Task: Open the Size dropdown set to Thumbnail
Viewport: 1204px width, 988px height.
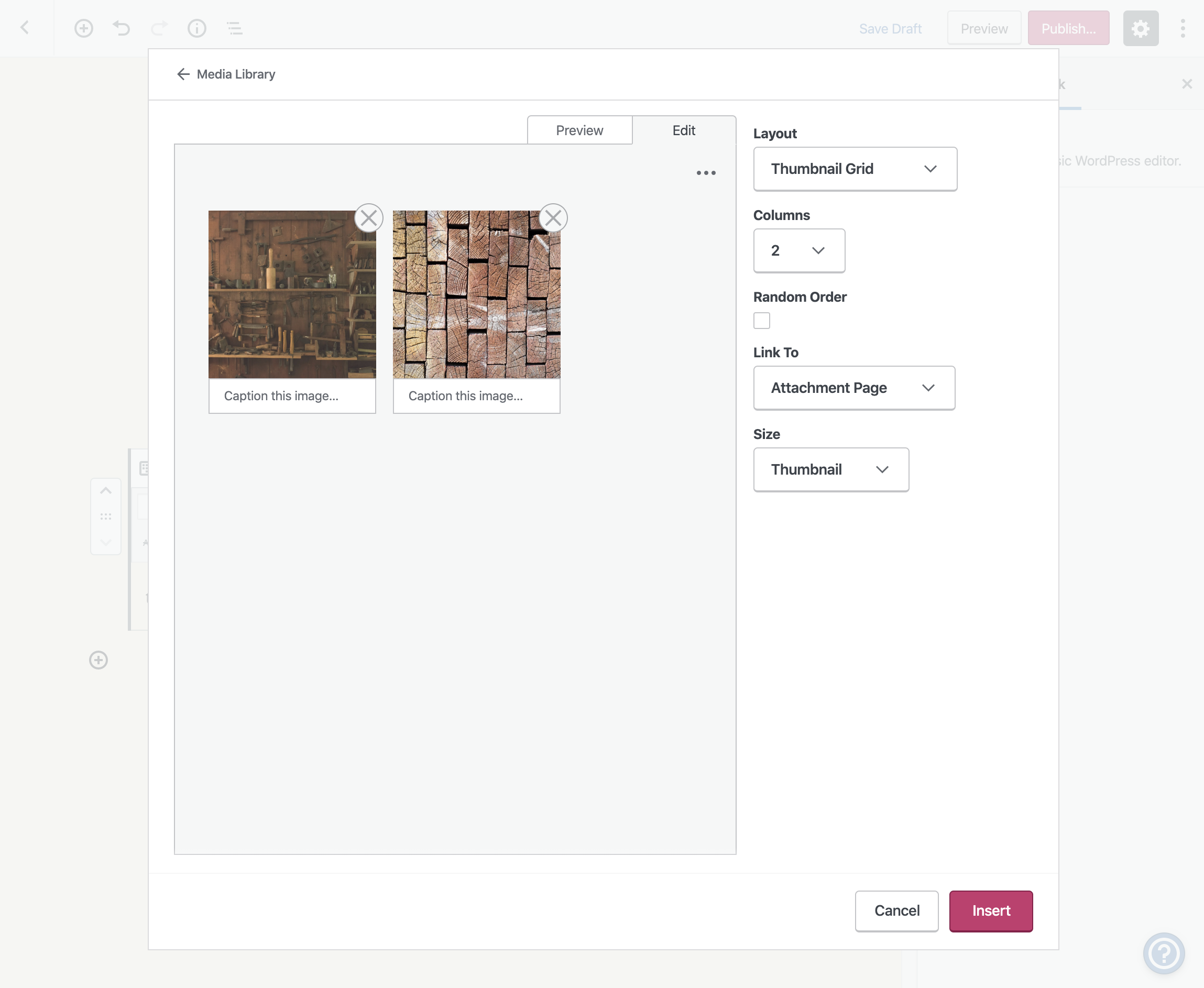Action: (x=830, y=469)
